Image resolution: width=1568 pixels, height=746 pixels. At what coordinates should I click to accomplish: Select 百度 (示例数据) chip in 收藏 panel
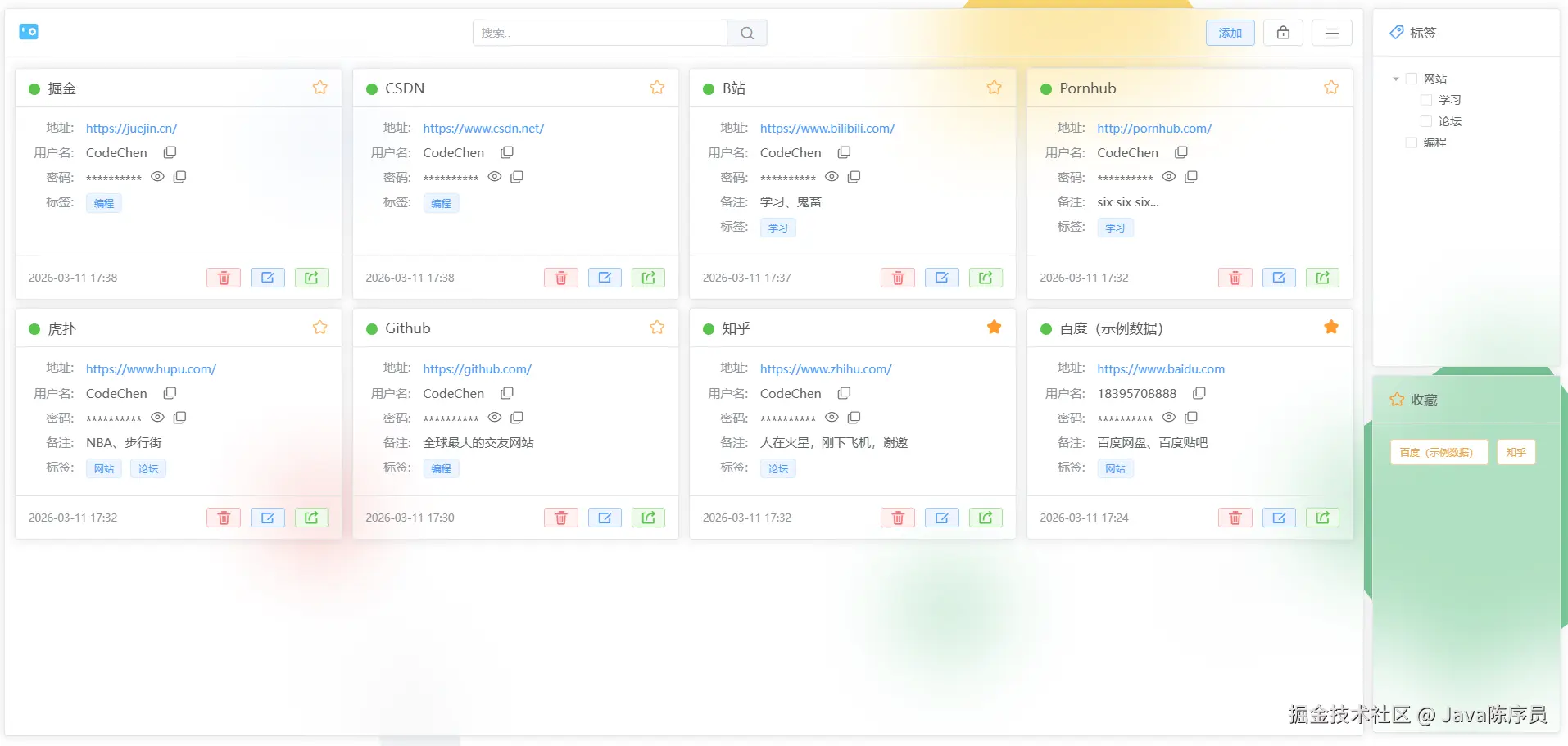coord(1439,452)
